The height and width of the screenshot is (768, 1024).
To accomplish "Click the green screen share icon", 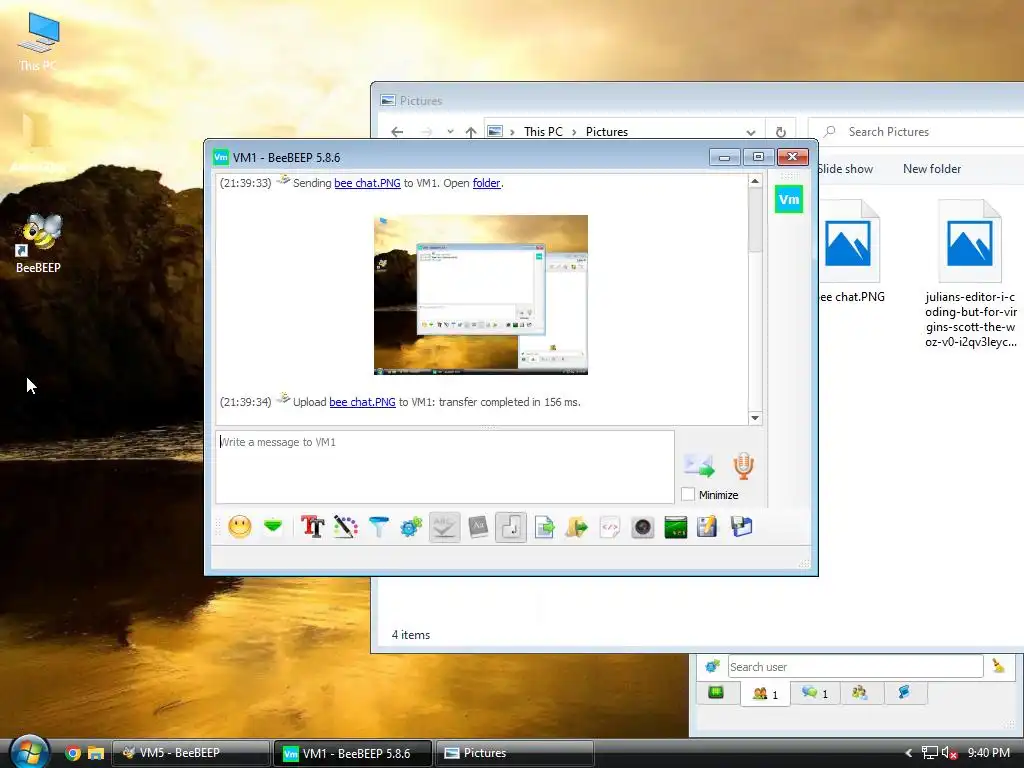I will (676, 526).
